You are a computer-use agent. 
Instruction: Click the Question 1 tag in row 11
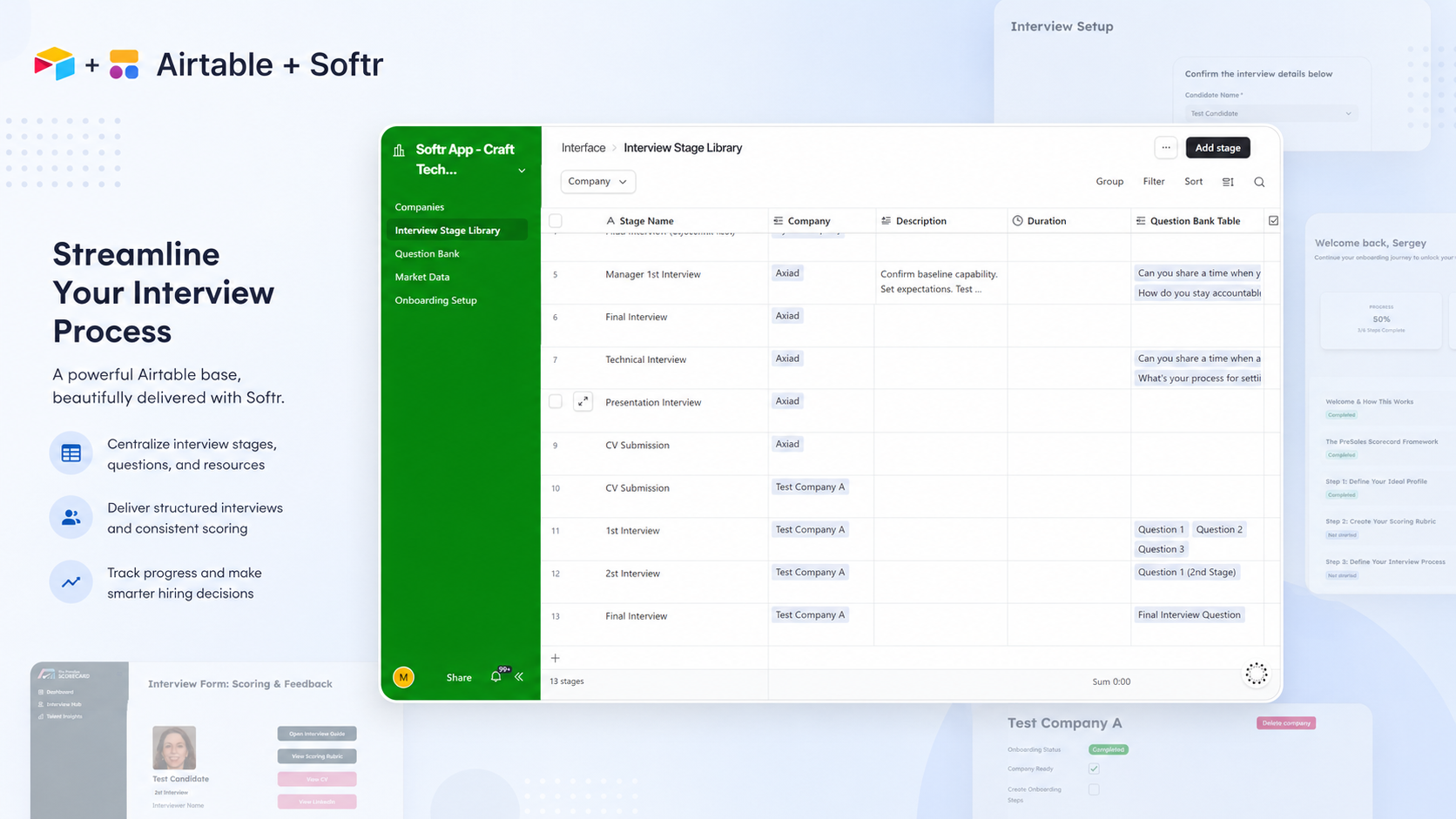[1161, 529]
